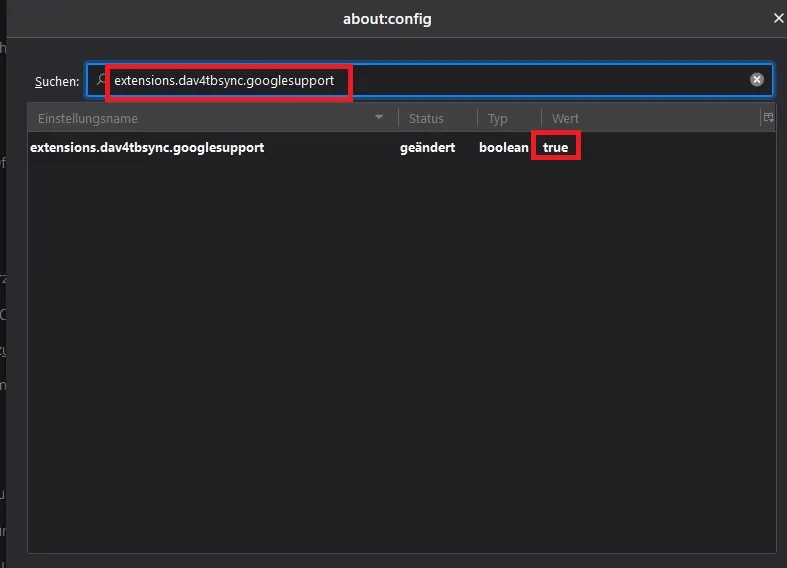Click the 'boolean' type cell
The image size is (787, 568).
click(x=503, y=148)
